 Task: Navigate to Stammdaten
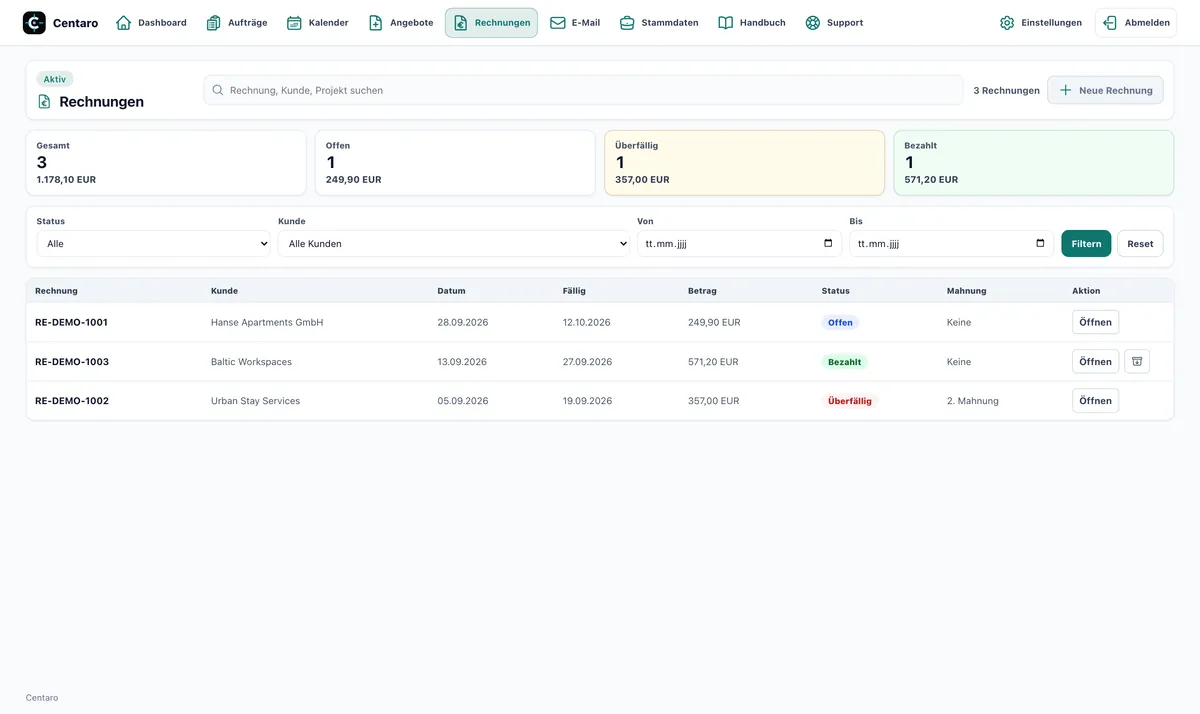[659, 23]
